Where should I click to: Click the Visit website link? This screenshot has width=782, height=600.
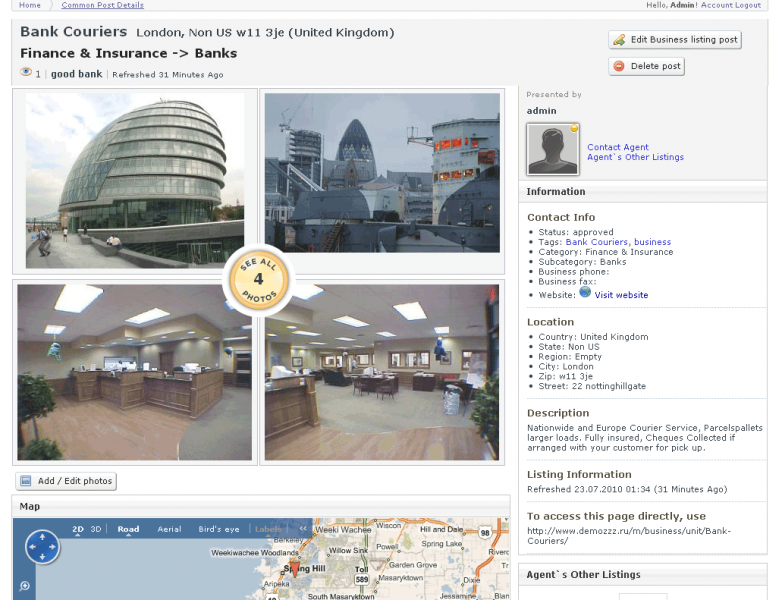(621, 295)
